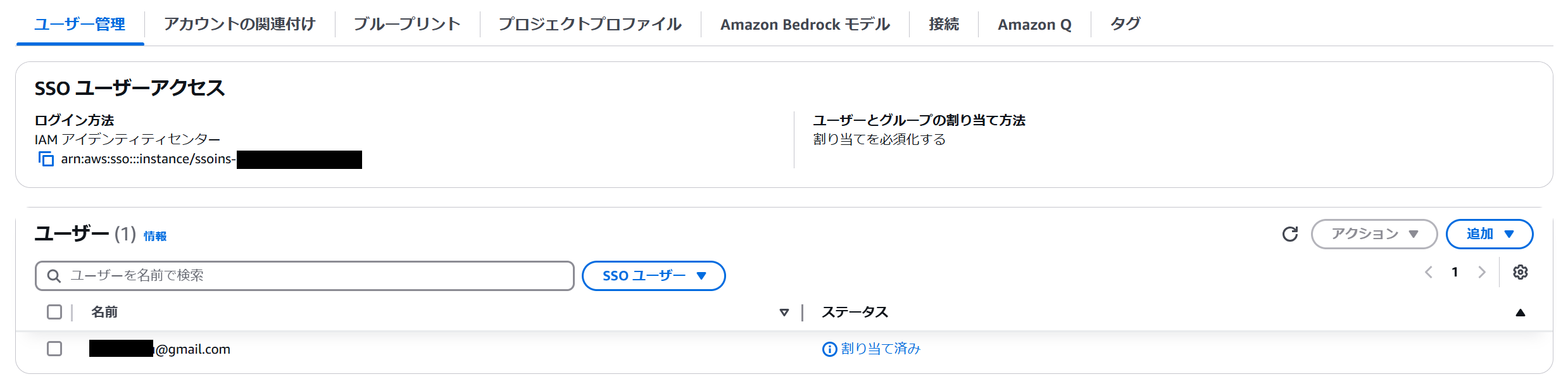Refresh the users list

(1289, 234)
